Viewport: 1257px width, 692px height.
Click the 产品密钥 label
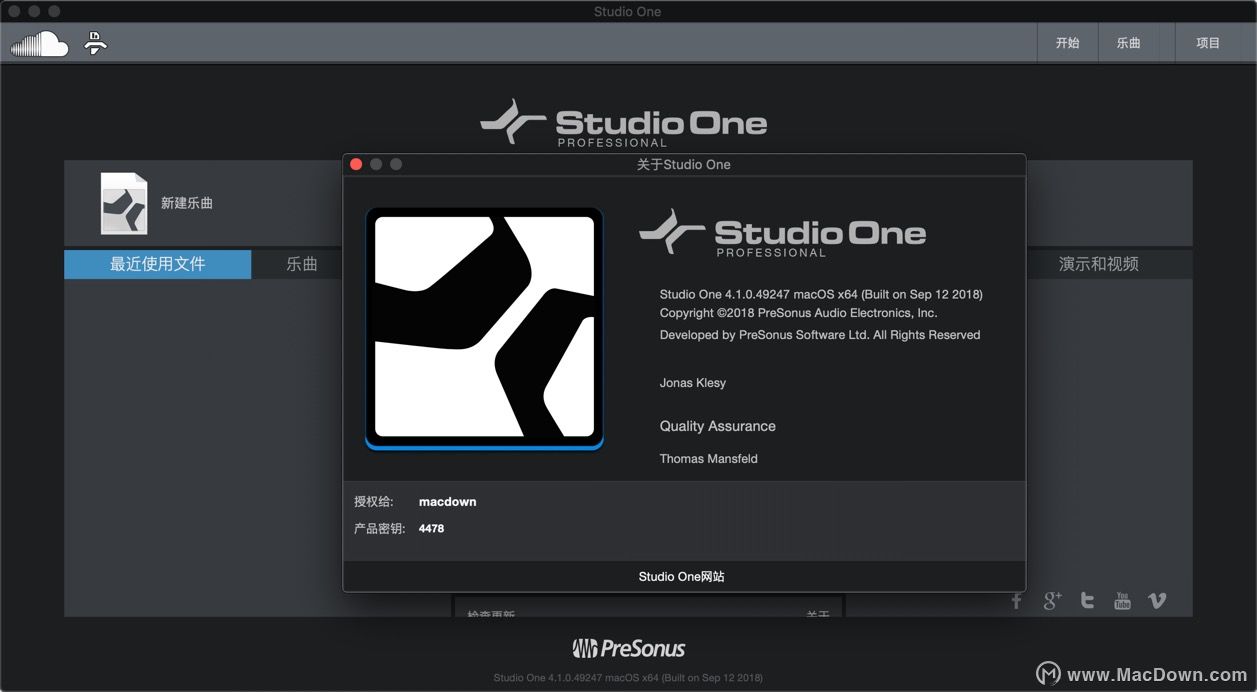380,528
